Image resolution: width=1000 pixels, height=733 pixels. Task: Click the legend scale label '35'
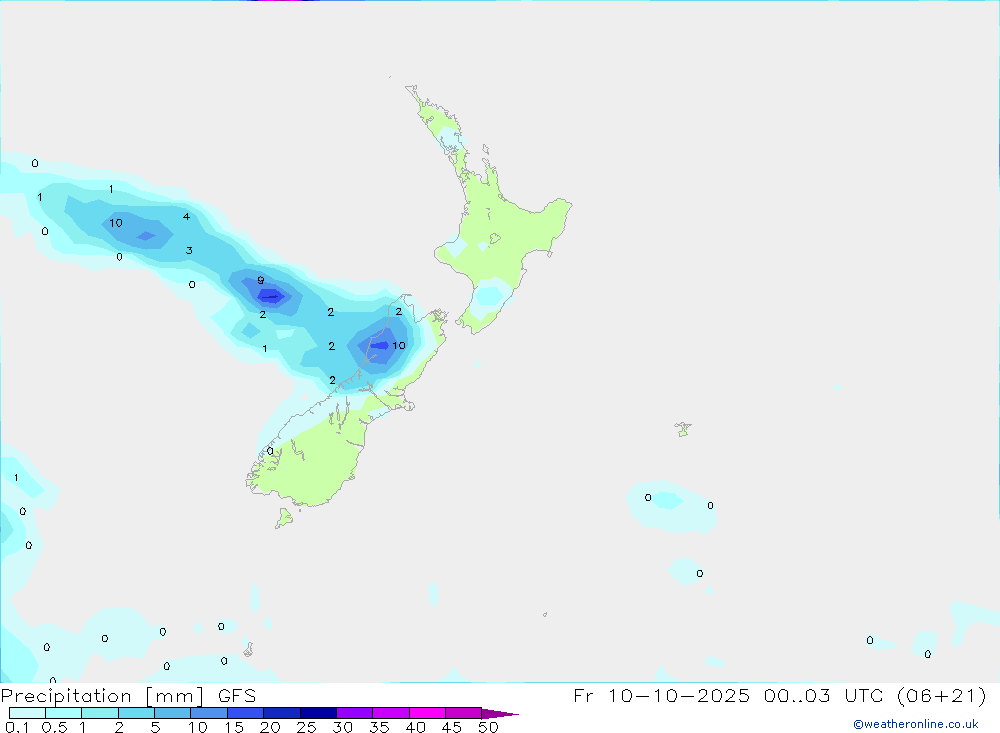pyautogui.click(x=379, y=727)
